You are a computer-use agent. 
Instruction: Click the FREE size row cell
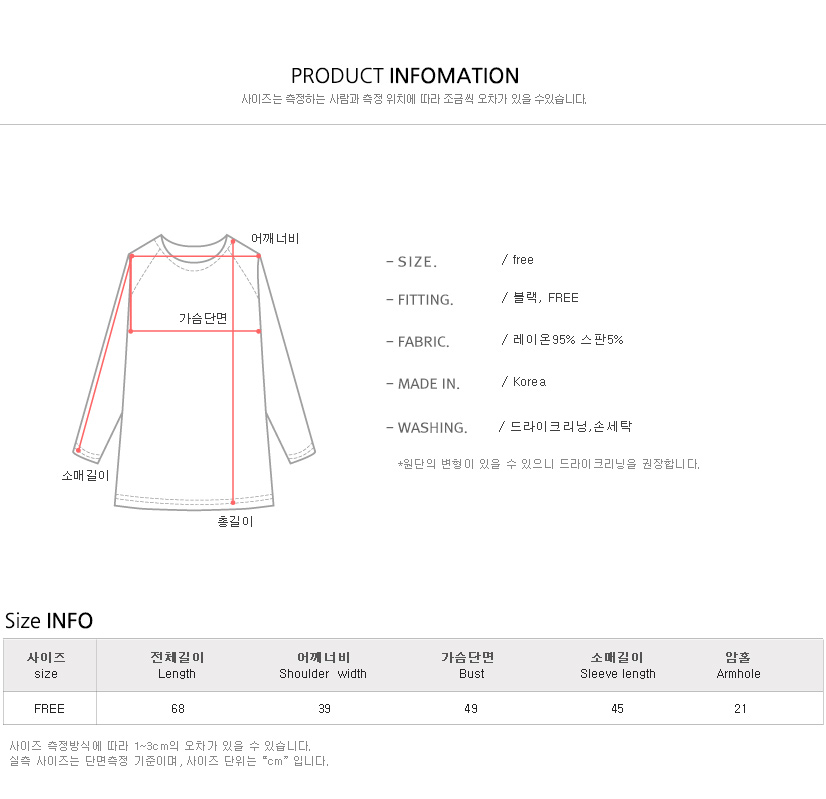point(50,708)
